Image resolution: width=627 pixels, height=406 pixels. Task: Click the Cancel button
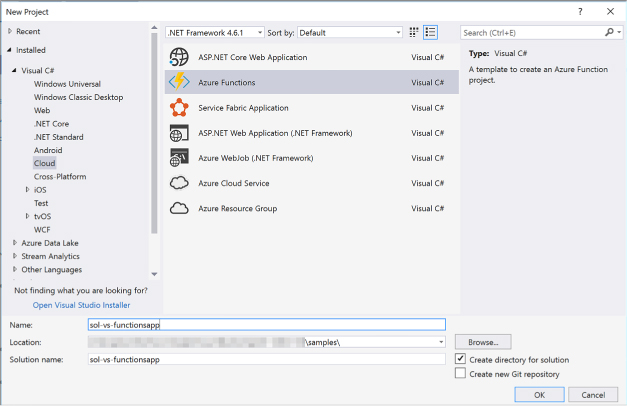coord(593,395)
